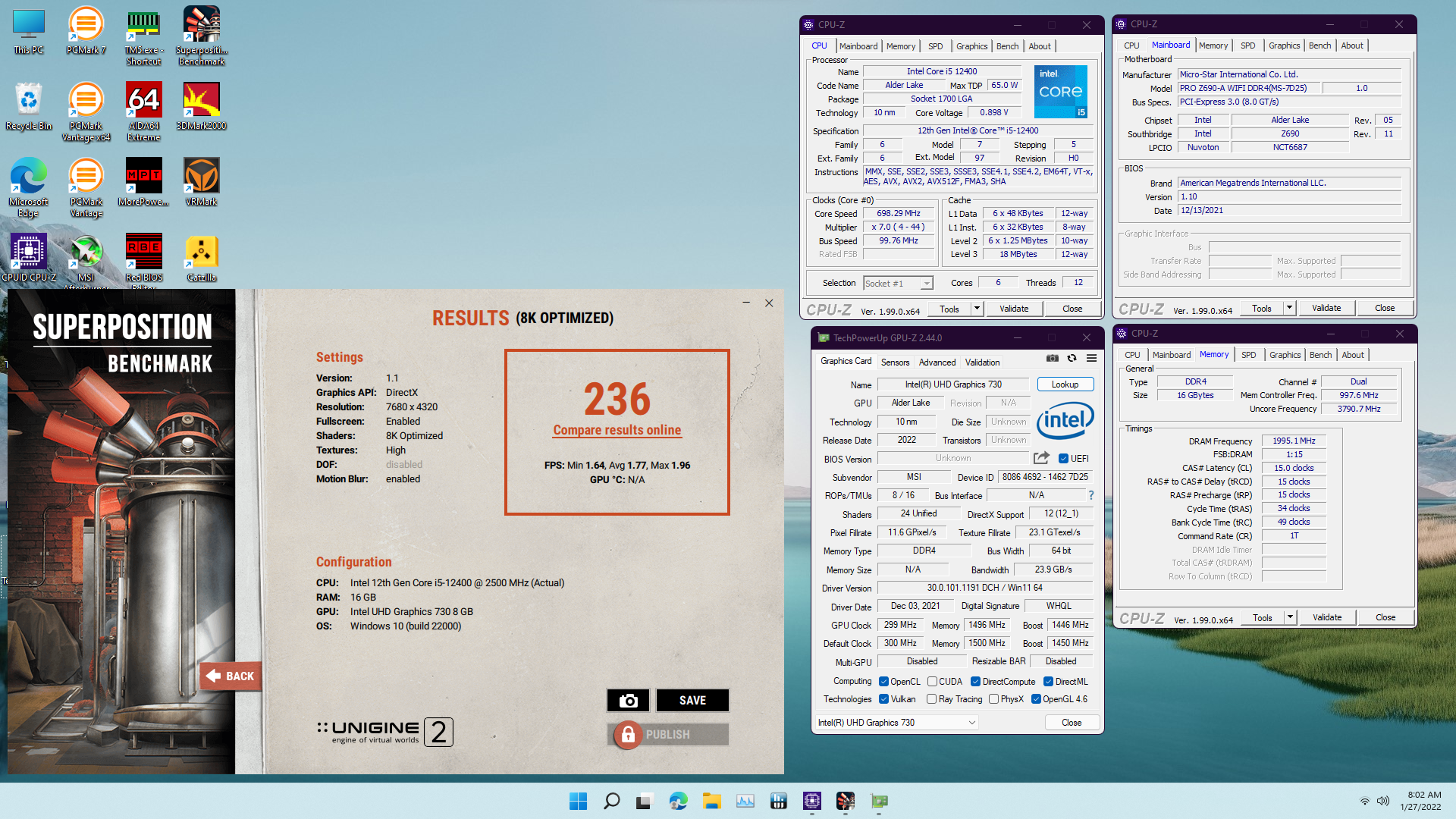Click the locked PUBLISH button
Viewport: 1456px width, 819px height.
668,734
